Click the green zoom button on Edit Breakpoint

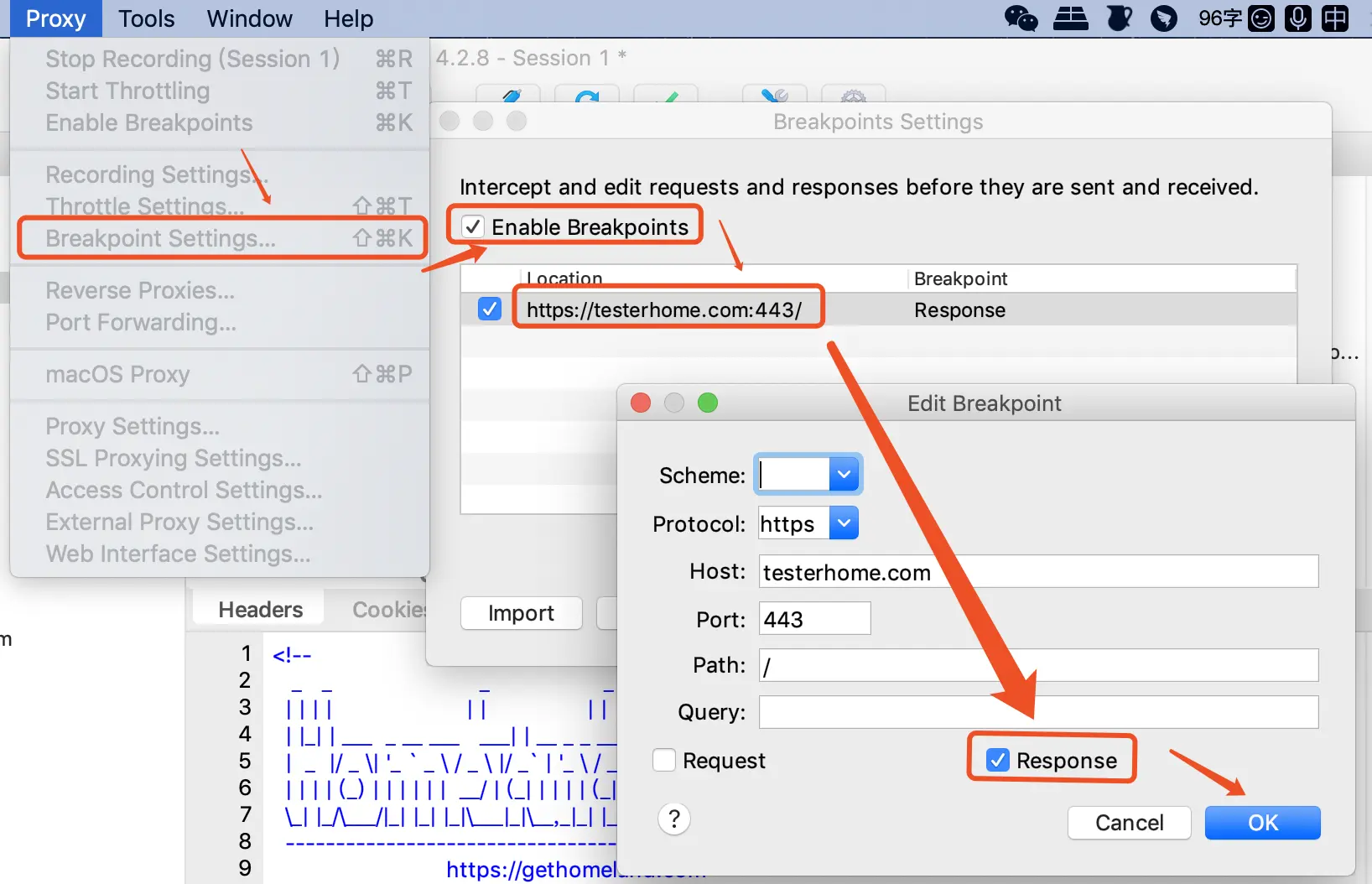[708, 403]
